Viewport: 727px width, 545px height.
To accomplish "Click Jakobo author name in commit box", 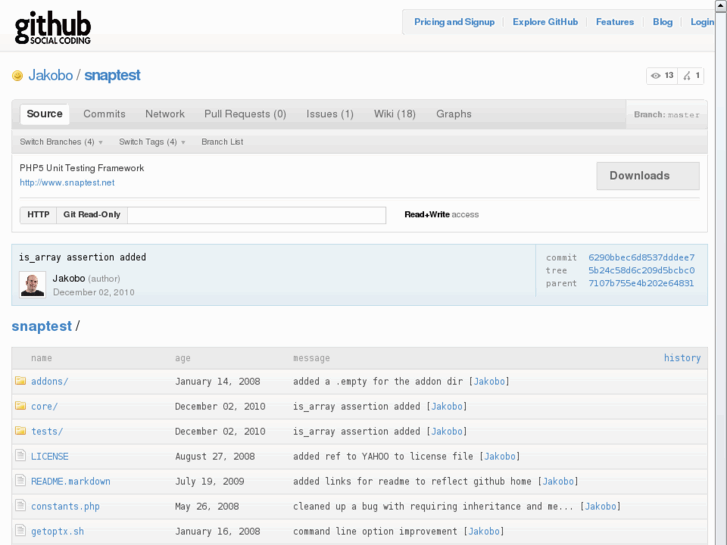I will tap(69, 278).
